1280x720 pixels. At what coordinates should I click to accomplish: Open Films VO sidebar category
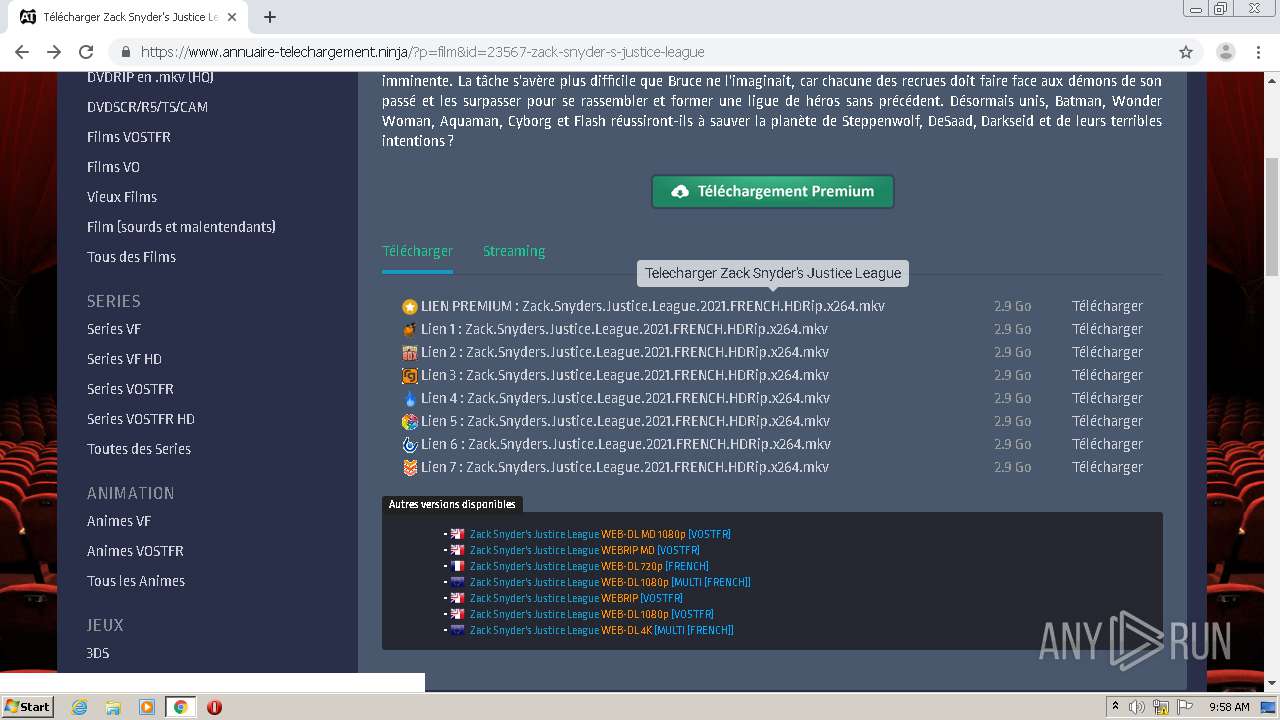pyautogui.click(x=113, y=167)
